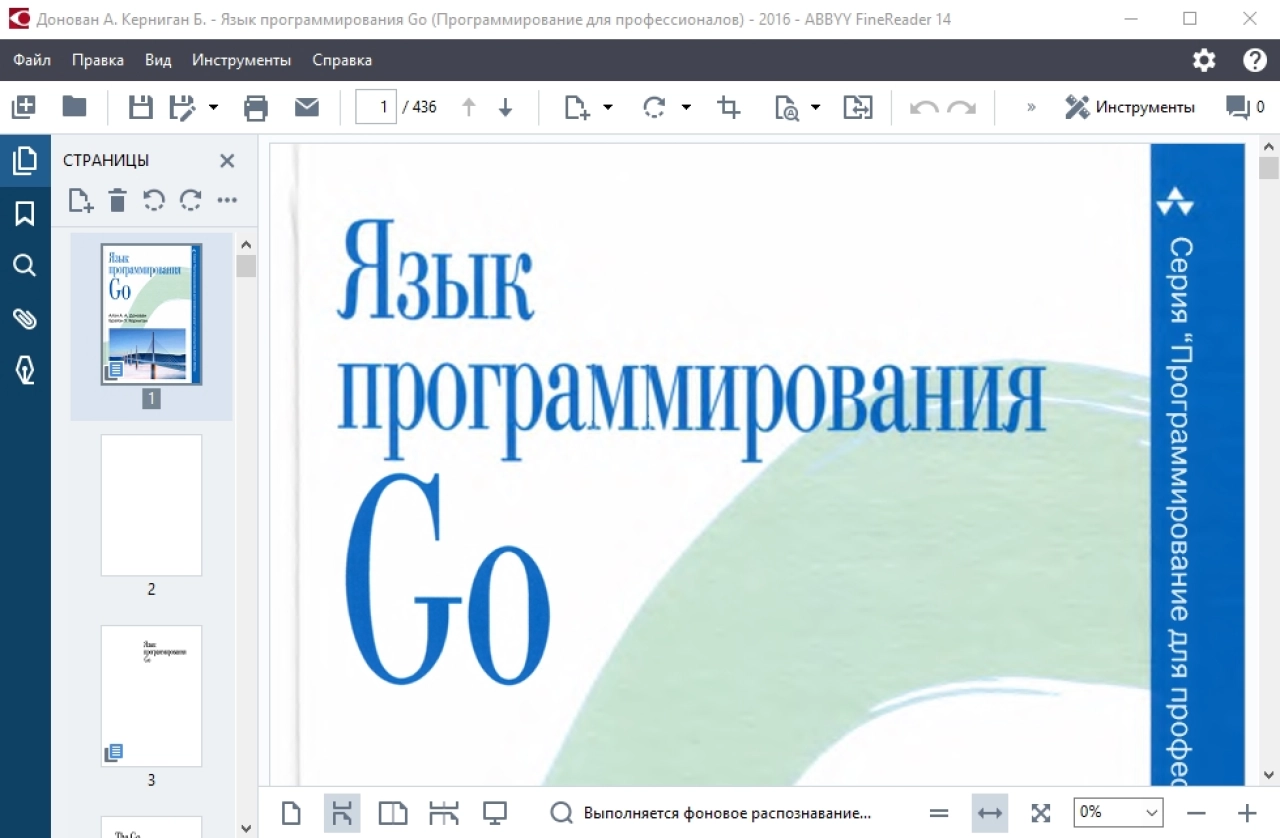
Task: Open the Справка menu
Action: pyautogui.click(x=342, y=60)
